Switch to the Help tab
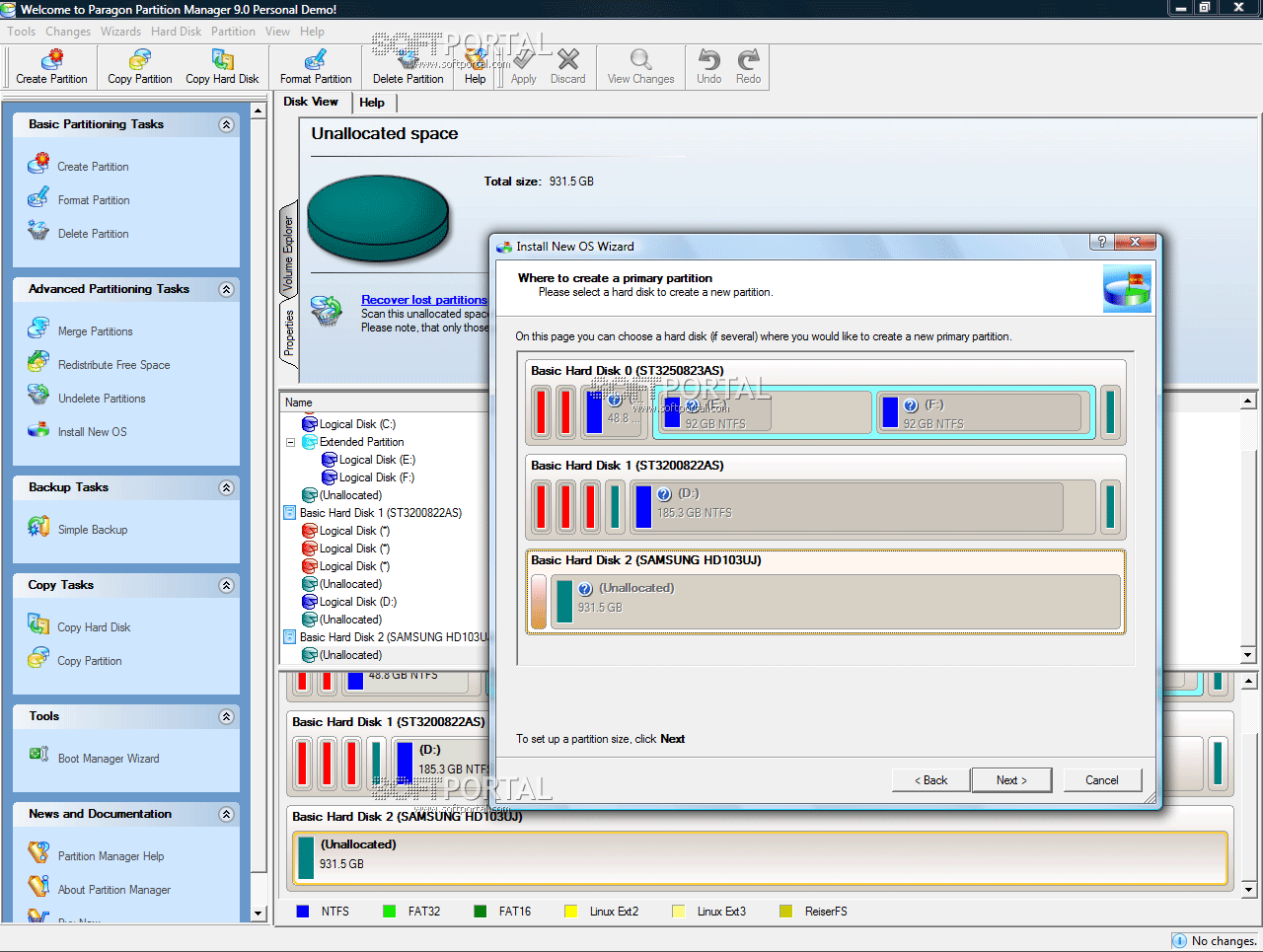 372,103
